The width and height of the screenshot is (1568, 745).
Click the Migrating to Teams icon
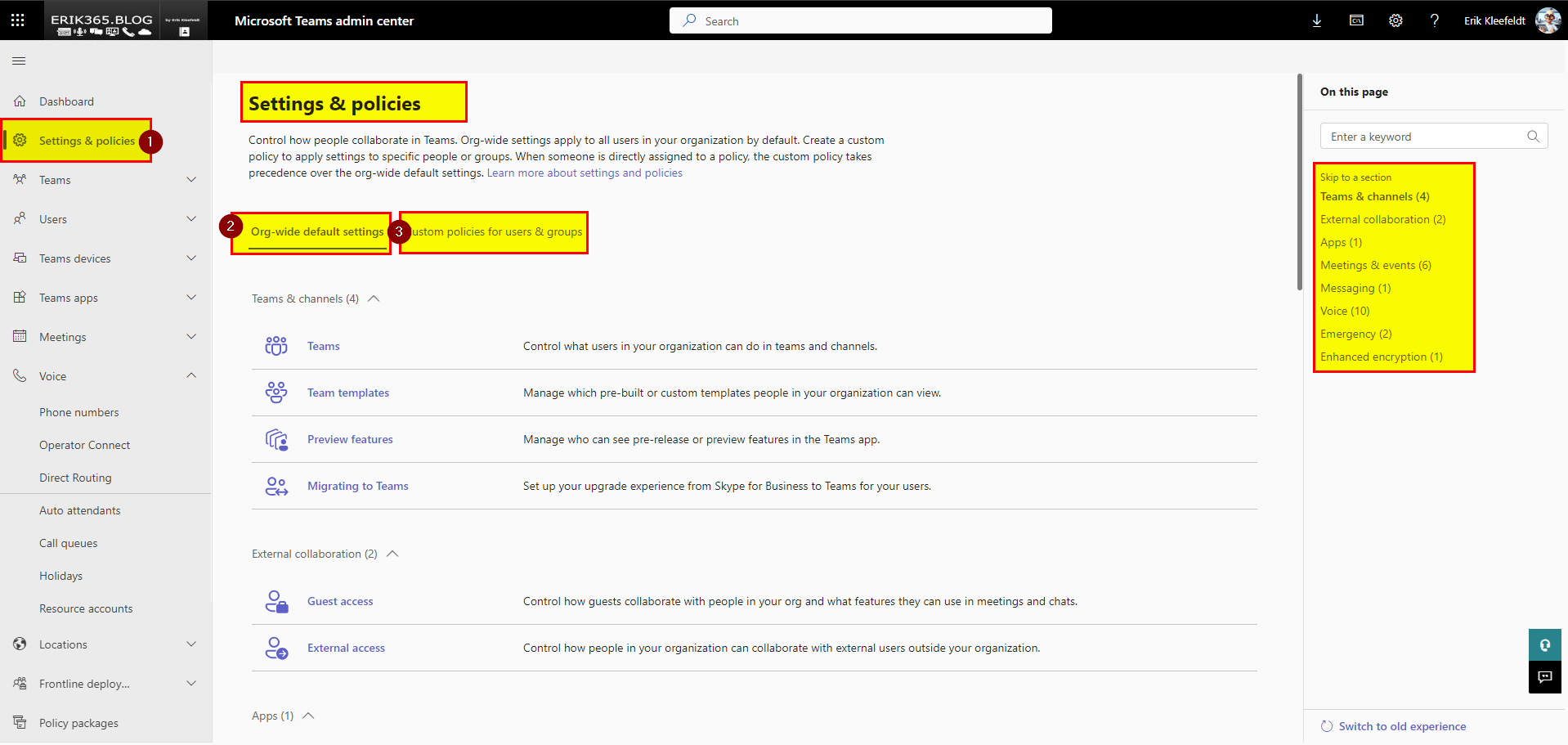tap(276, 487)
